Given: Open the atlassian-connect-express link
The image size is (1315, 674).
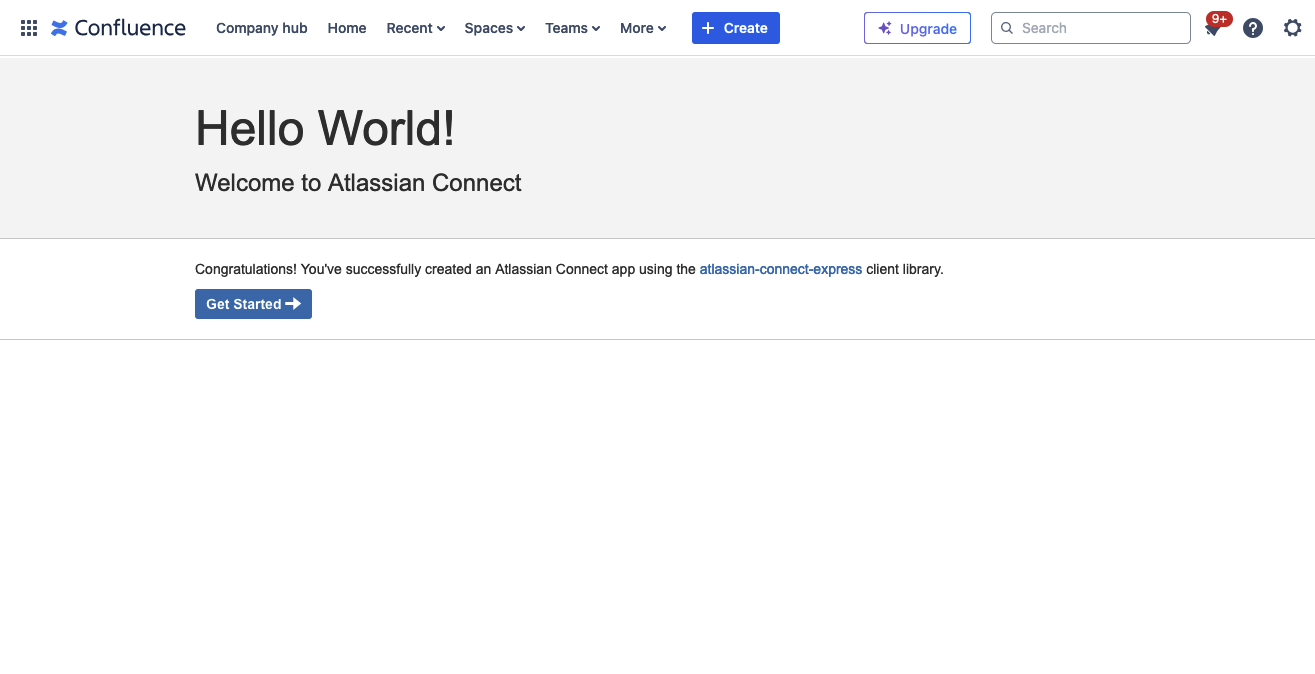Looking at the screenshot, I should coord(780,269).
